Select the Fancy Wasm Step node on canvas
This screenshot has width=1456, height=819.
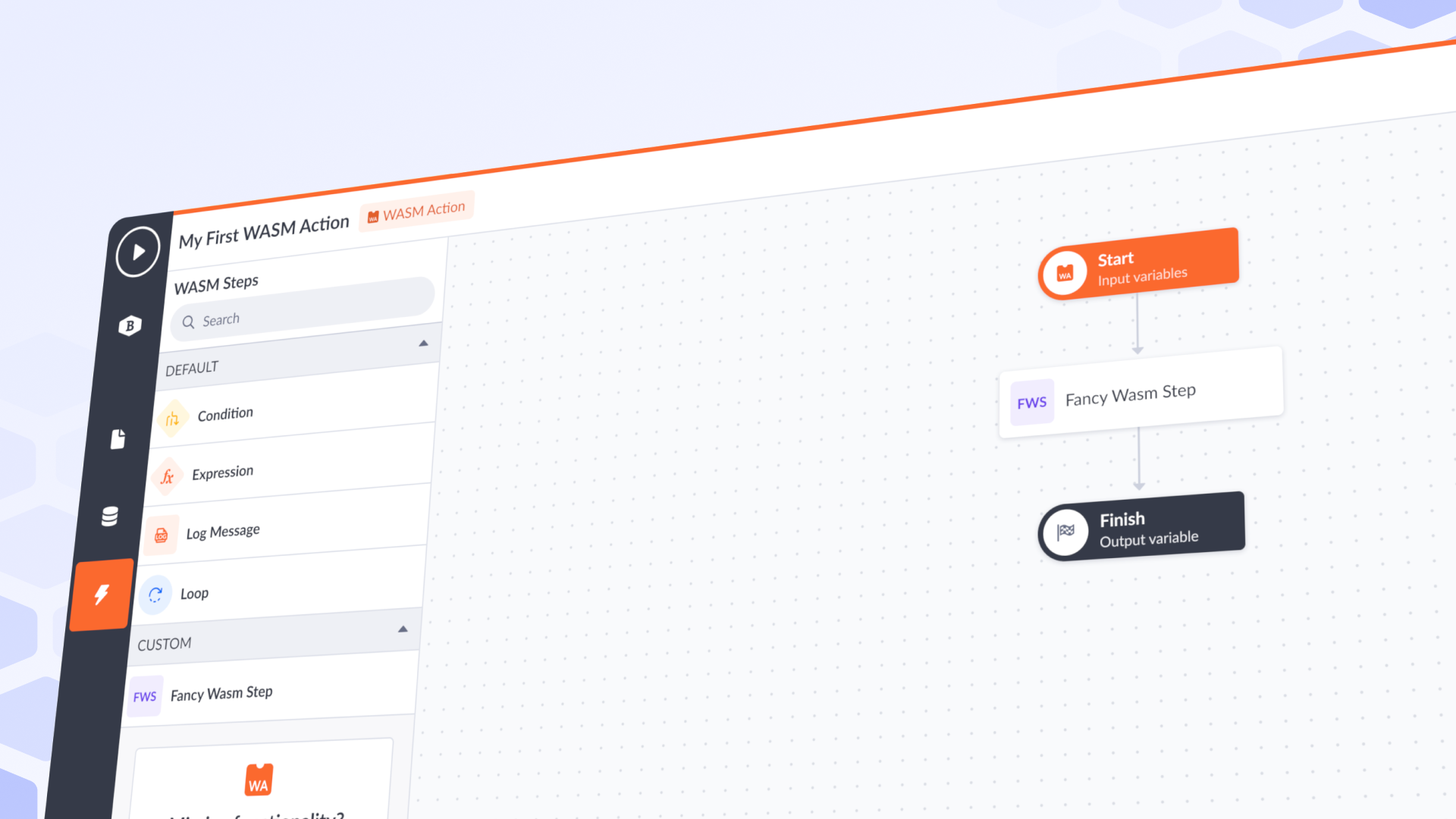[1130, 394]
